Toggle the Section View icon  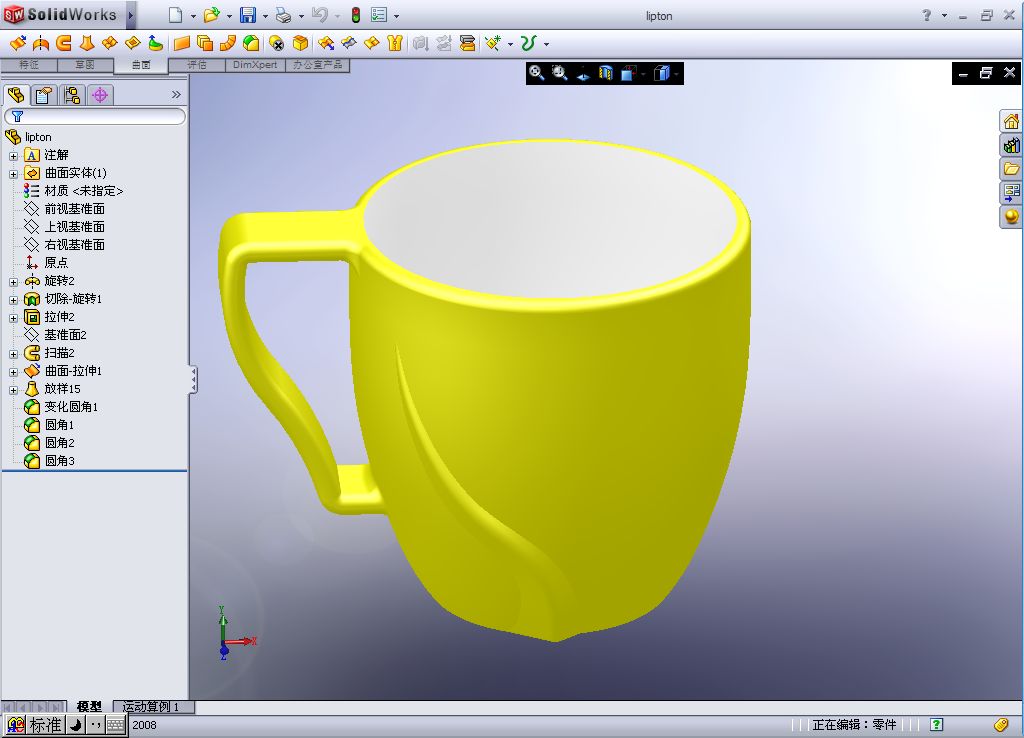(x=606, y=73)
